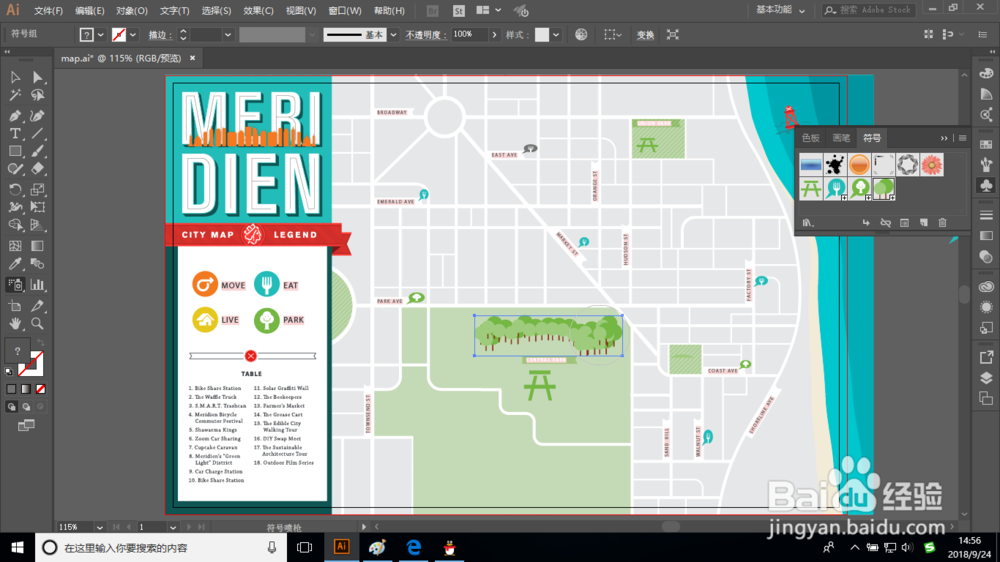Select the Eyedropper tool
Viewport: 1000px width, 562px height.
coord(15,264)
